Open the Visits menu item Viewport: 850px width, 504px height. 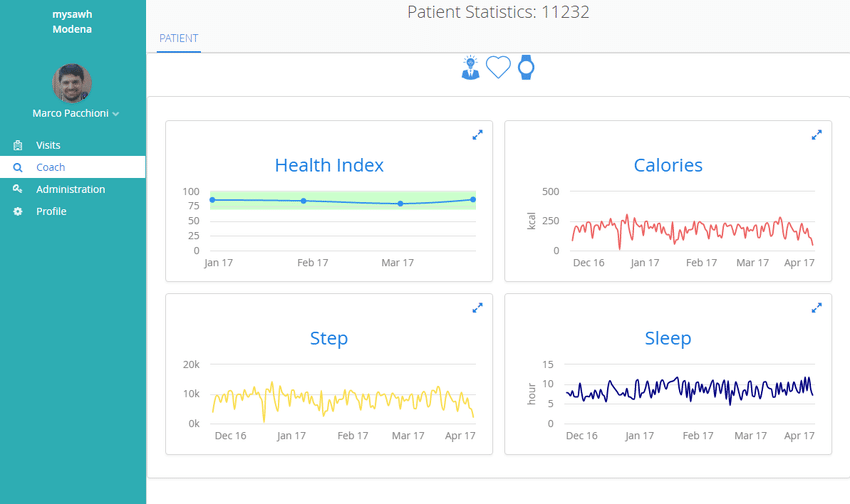pos(73,145)
